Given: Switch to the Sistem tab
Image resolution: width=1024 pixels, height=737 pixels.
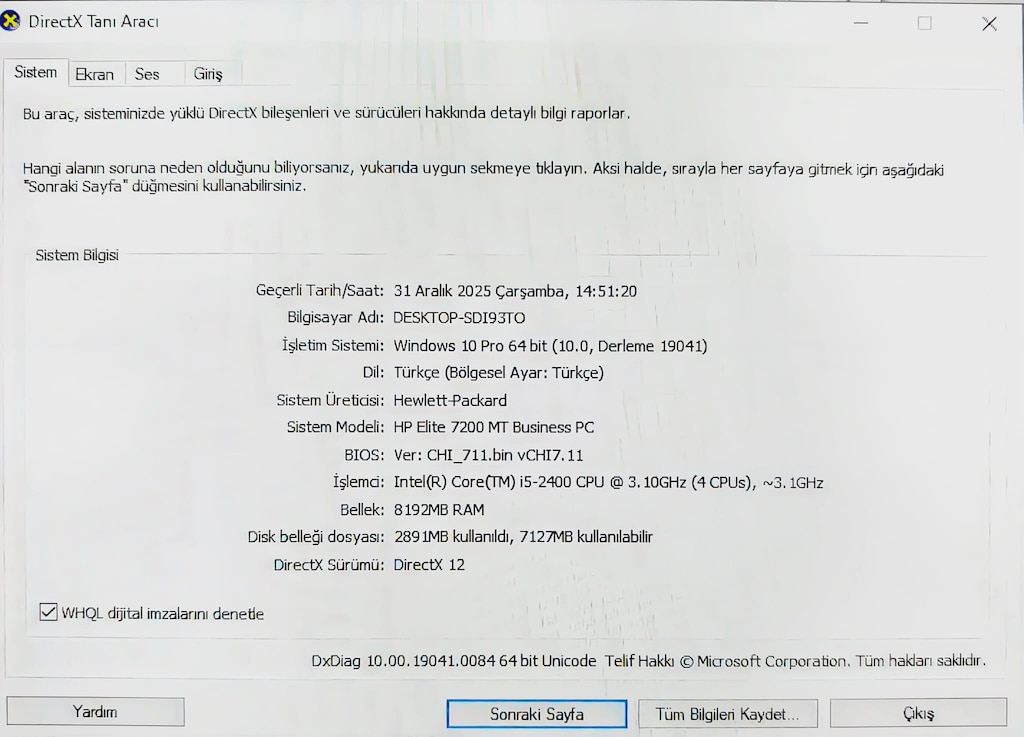Looking at the screenshot, I should (36, 72).
